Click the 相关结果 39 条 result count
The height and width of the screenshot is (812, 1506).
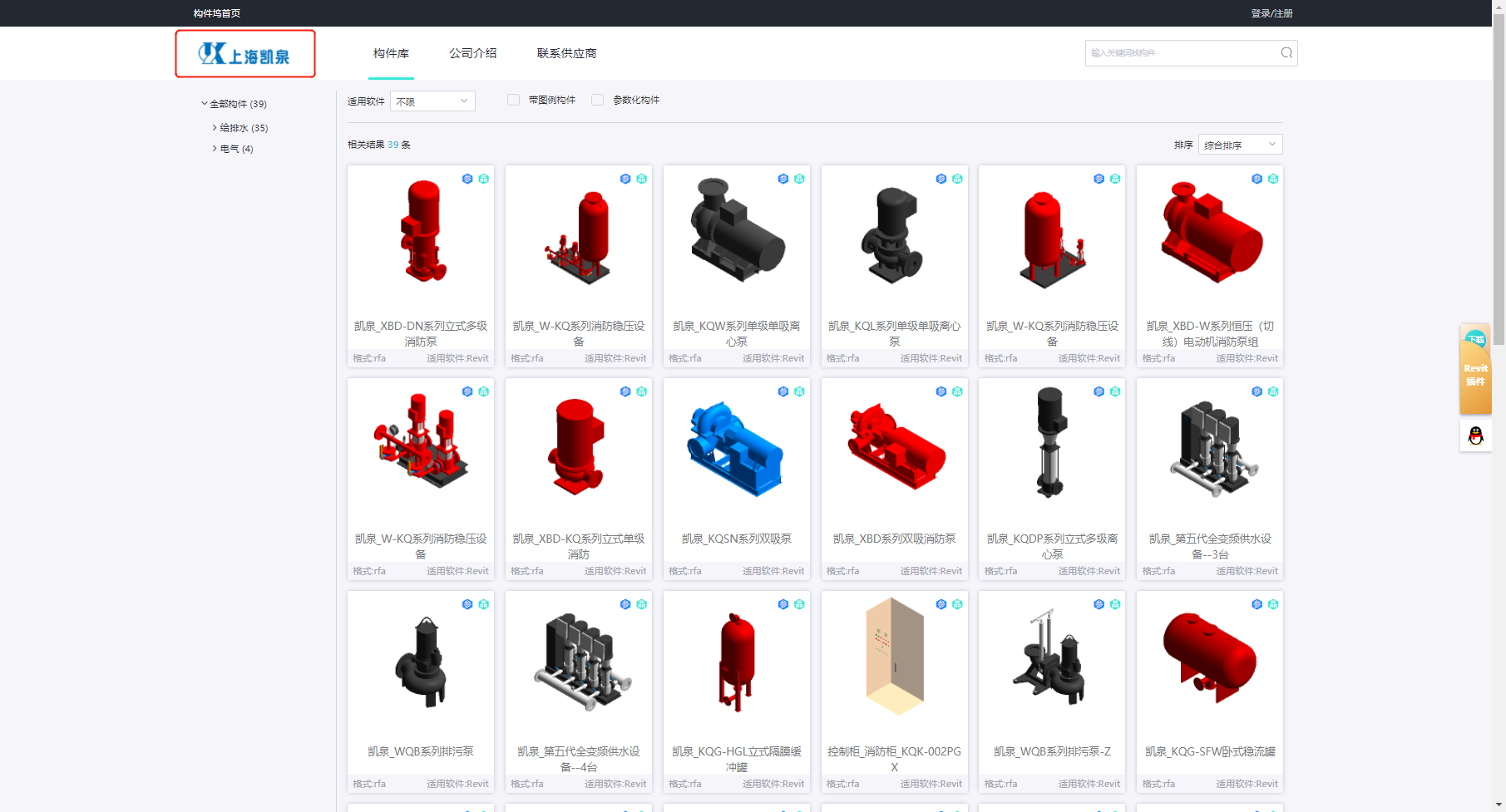point(379,145)
